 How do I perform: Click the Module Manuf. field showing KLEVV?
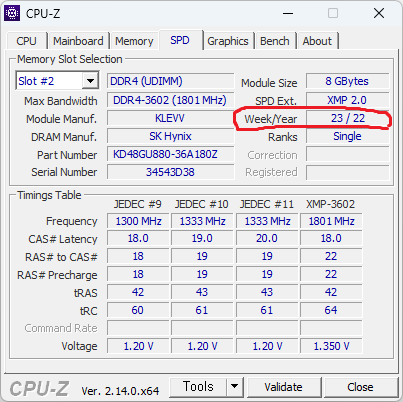point(170,118)
